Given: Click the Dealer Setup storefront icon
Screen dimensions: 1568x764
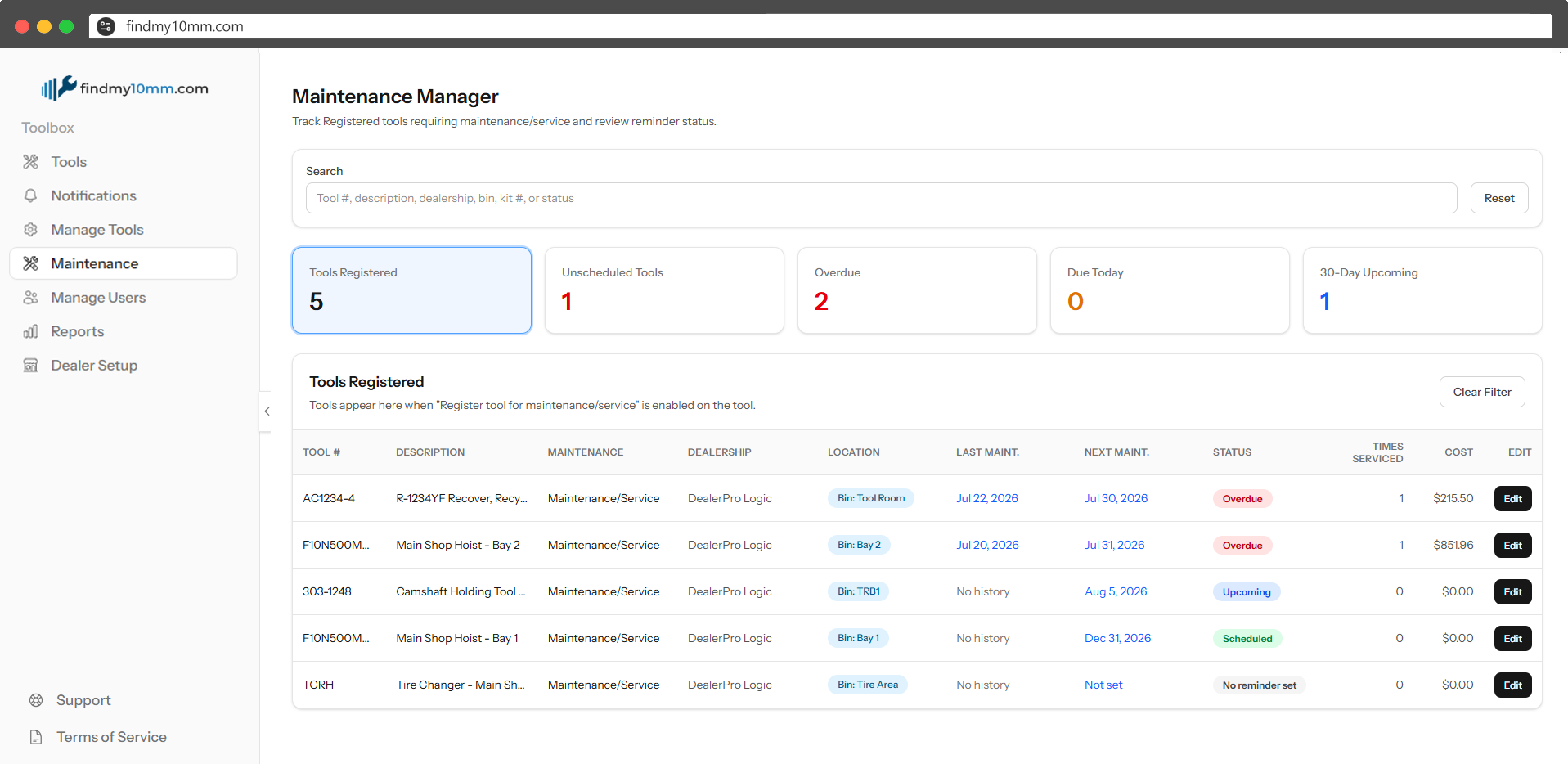Looking at the screenshot, I should pyautogui.click(x=31, y=366).
